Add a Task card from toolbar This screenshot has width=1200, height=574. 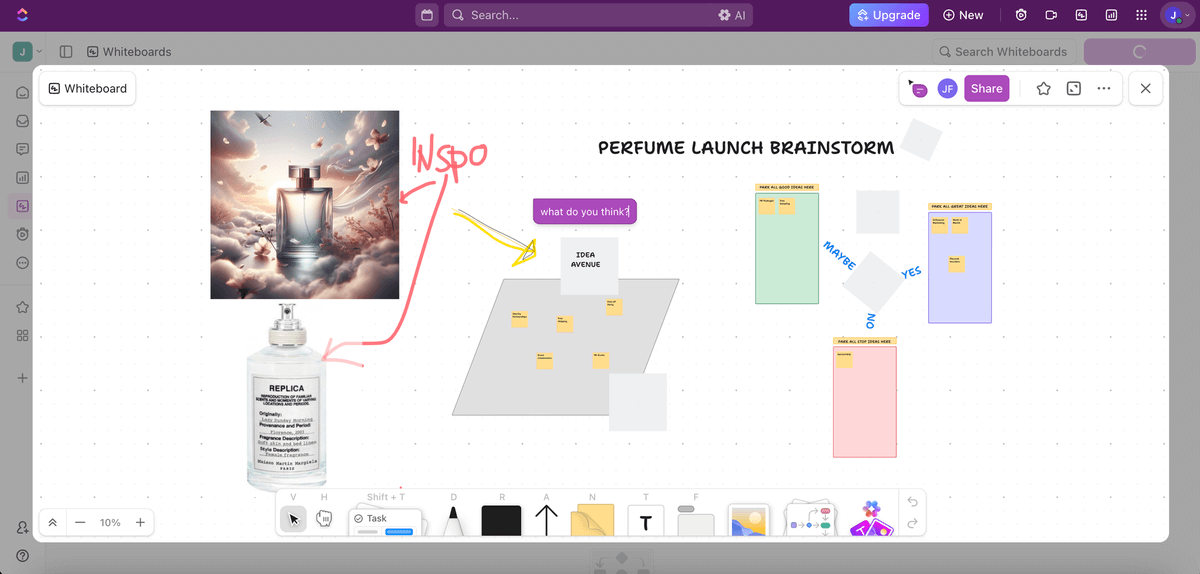385,520
